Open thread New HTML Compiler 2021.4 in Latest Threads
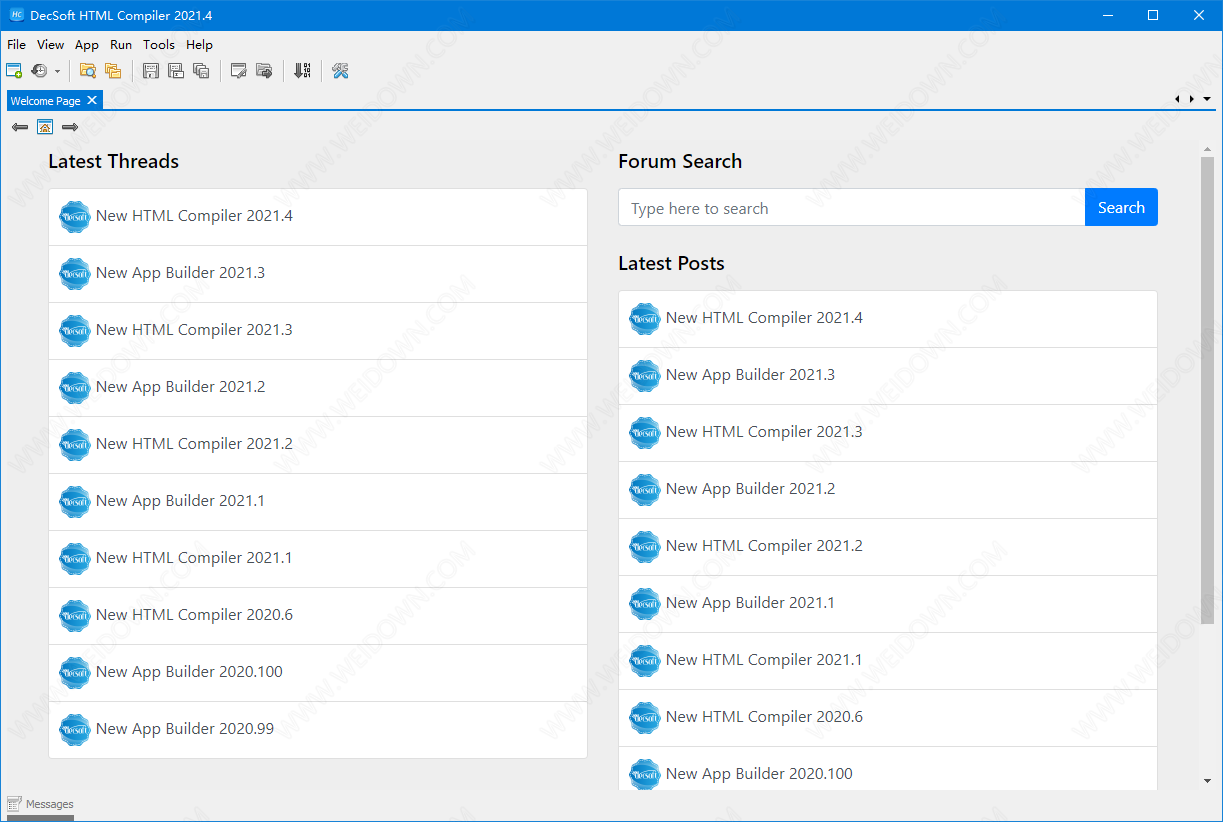1223x822 pixels. 318,217
